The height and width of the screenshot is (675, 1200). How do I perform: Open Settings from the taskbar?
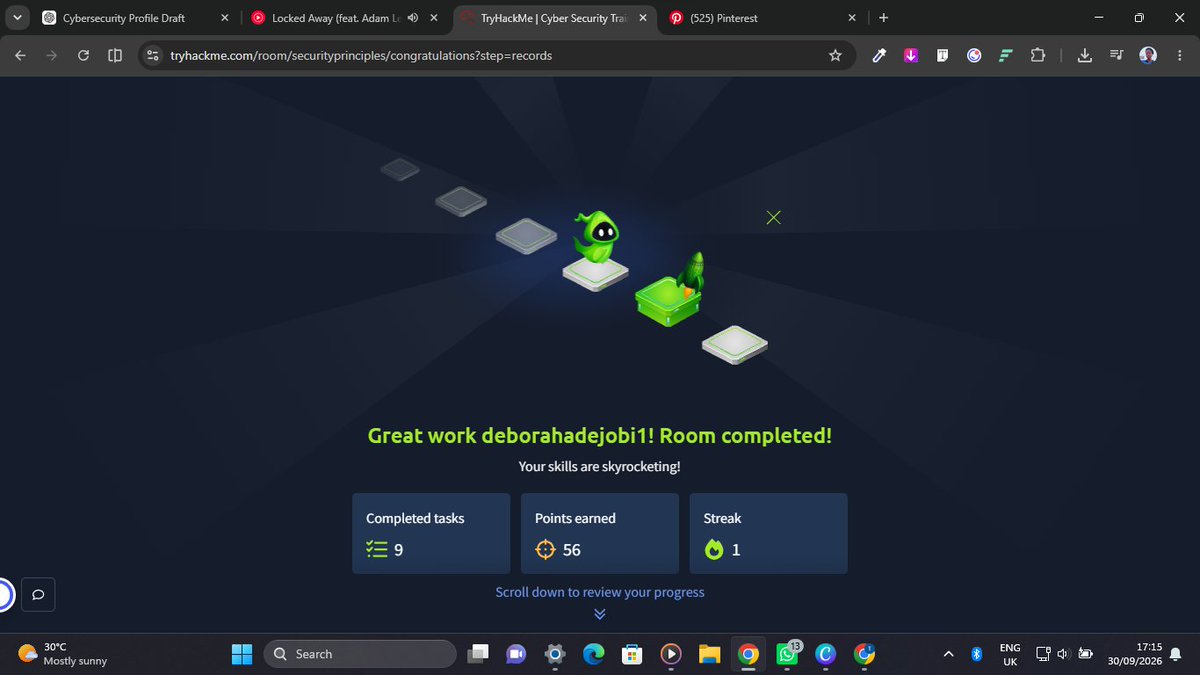pos(555,654)
